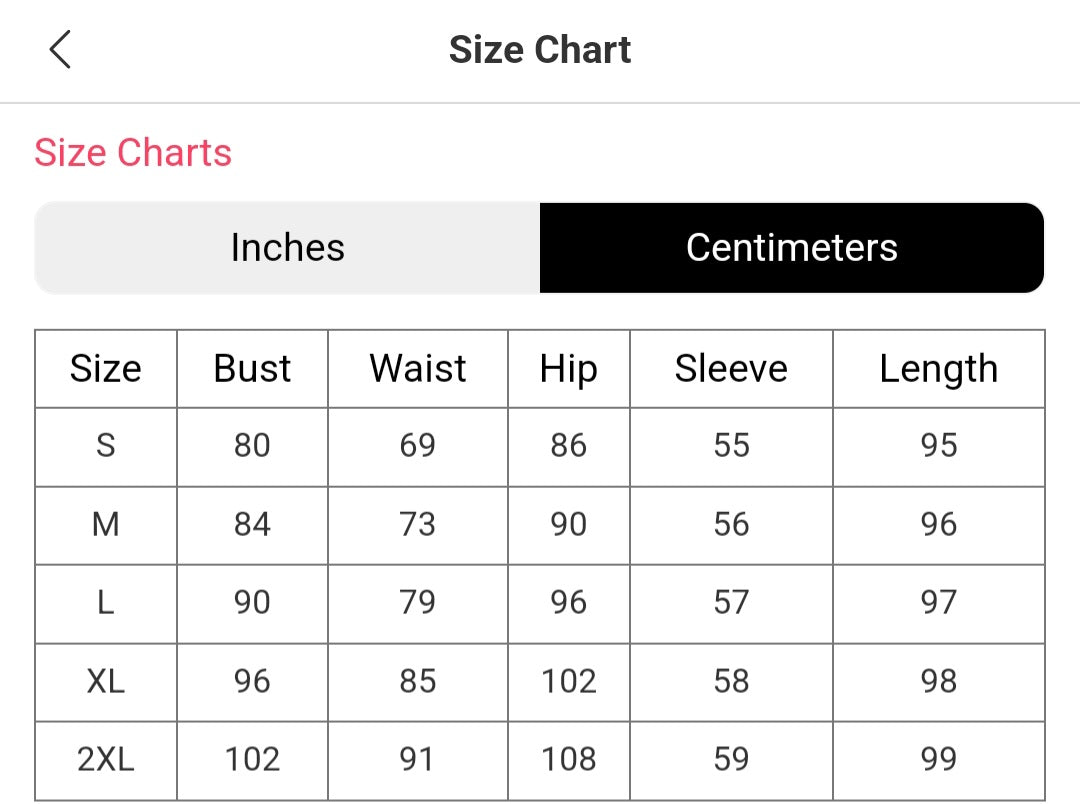The height and width of the screenshot is (804, 1080).
Task: Click the Bust column header
Action: point(252,369)
